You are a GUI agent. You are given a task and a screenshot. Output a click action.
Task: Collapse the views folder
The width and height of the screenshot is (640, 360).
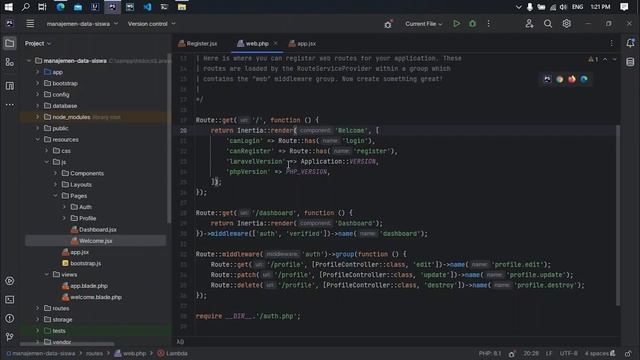pos(47,275)
